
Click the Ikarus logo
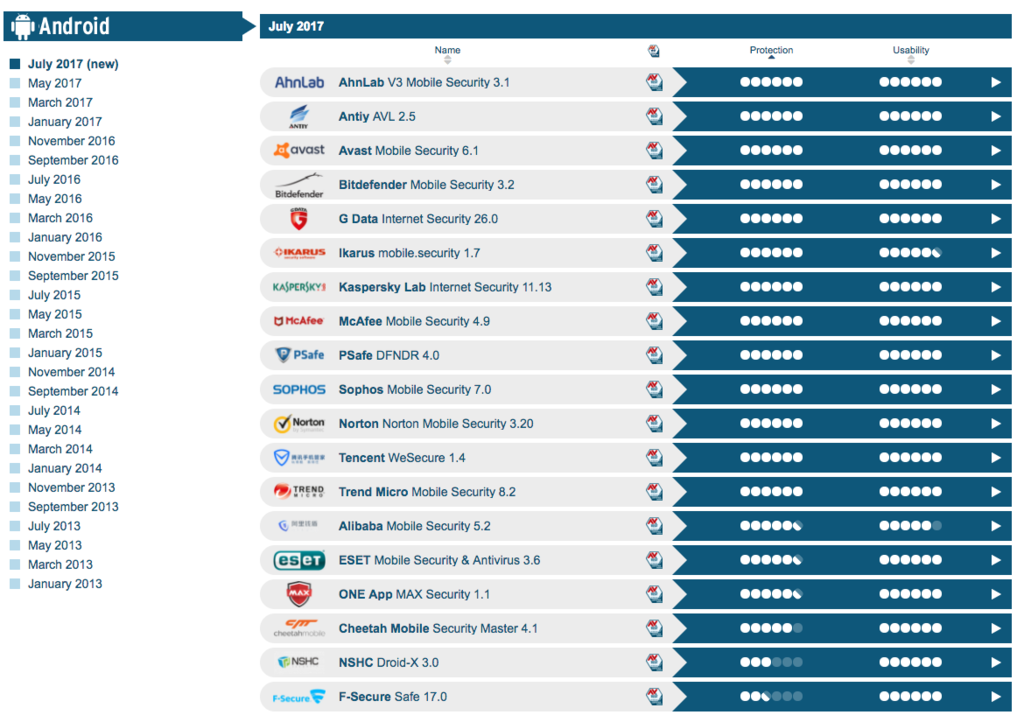[x=299, y=253]
